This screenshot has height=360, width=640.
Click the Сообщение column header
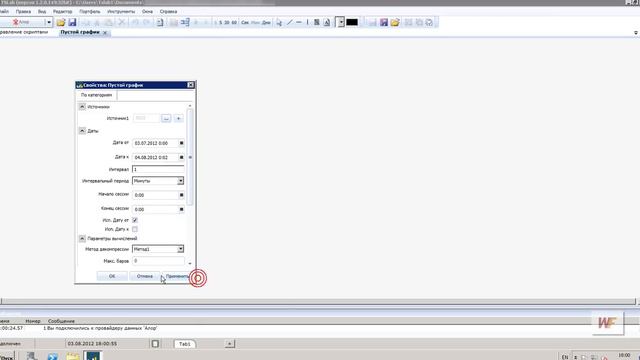61,321
